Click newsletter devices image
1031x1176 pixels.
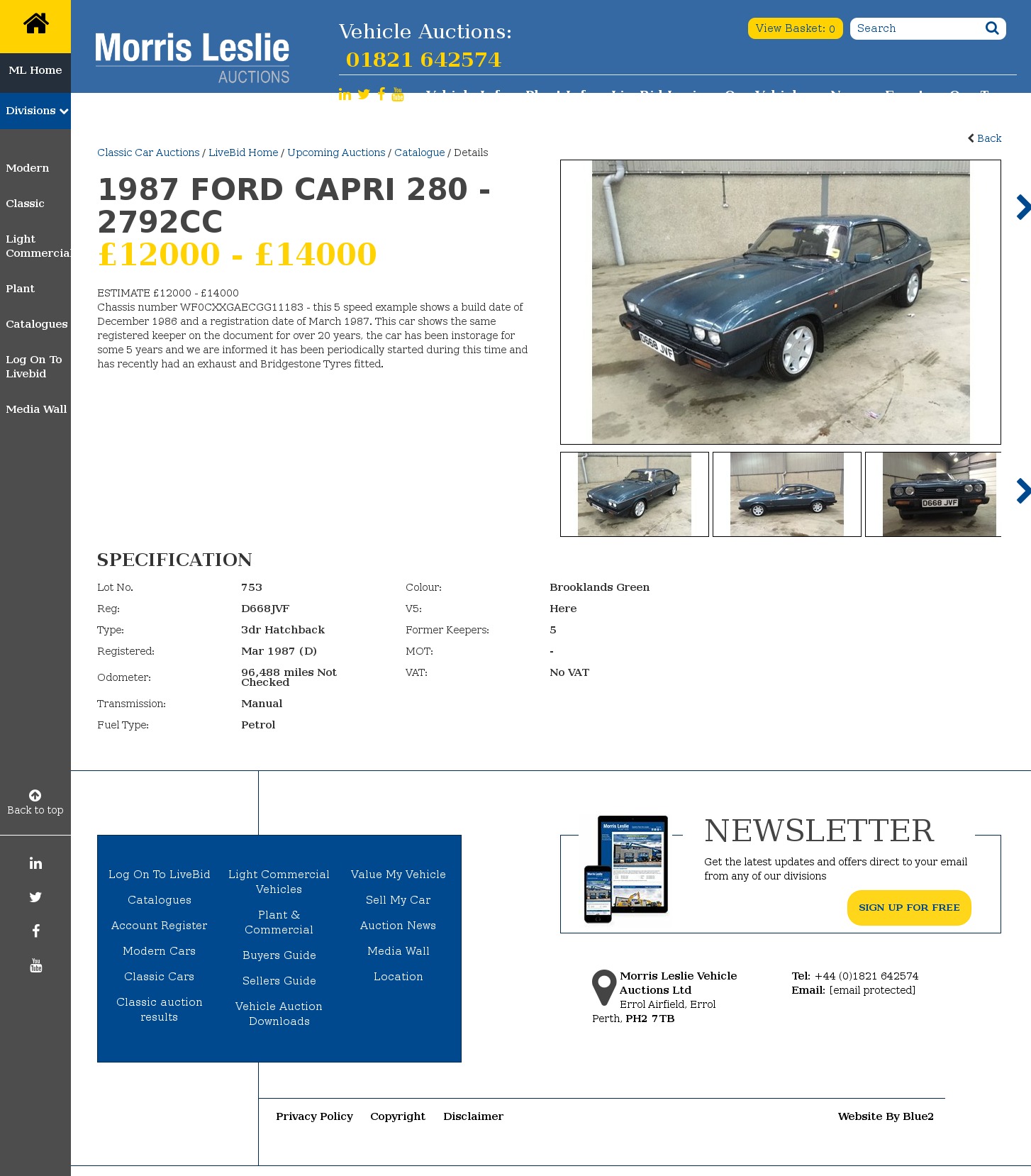pos(626,869)
